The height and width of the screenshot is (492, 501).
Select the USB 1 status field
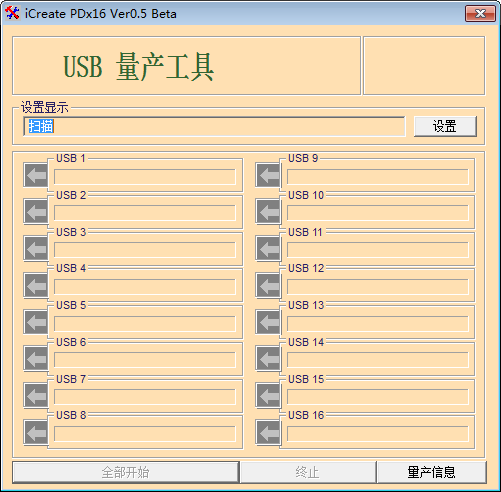click(x=145, y=177)
